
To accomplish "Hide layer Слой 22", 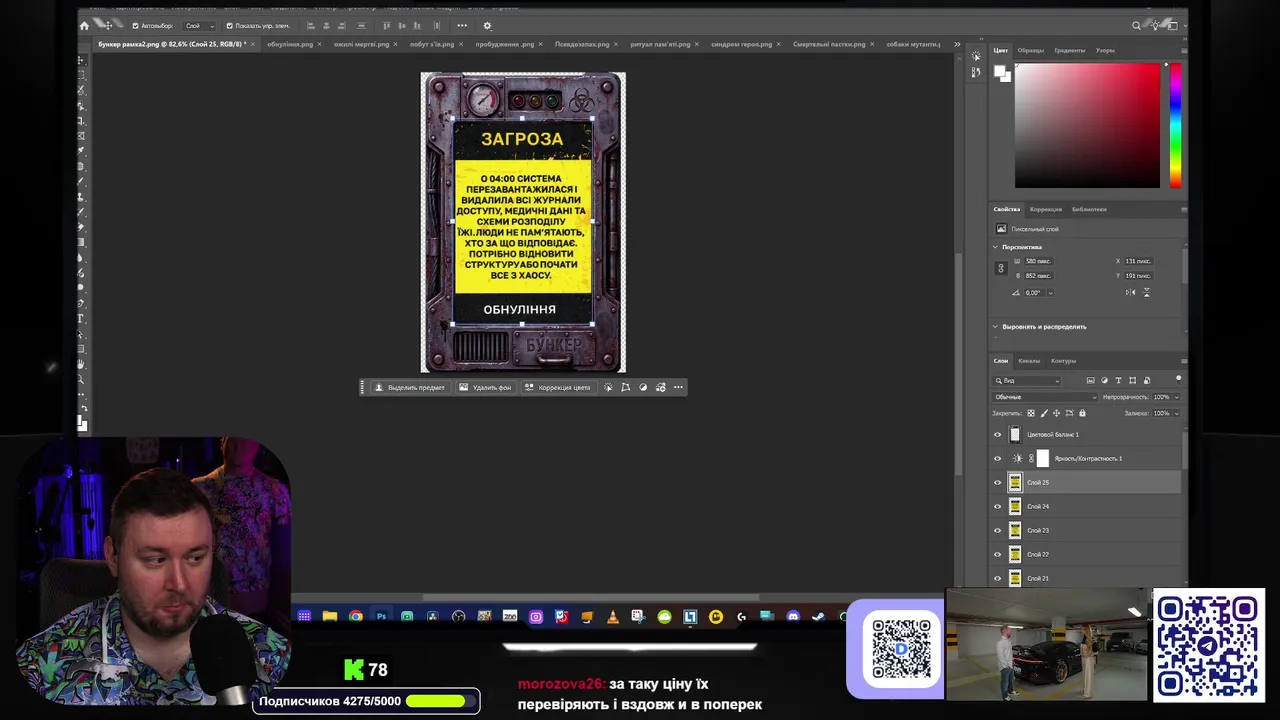I will (997, 554).
